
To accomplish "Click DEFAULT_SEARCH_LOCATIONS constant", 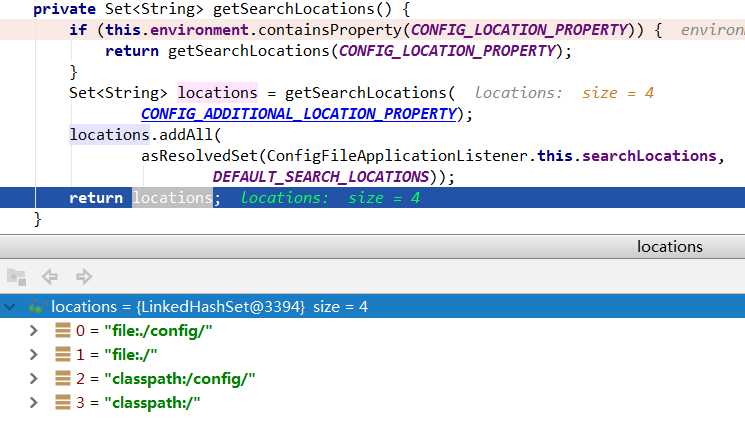I will pos(321,177).
